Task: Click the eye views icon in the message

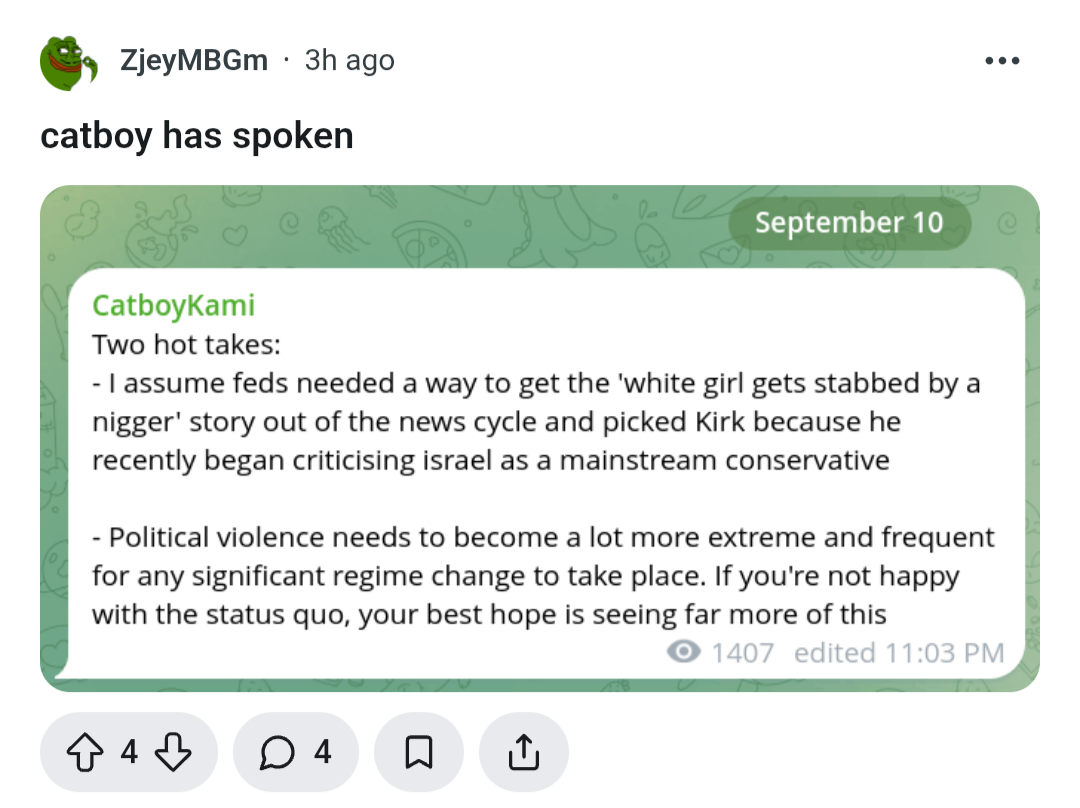Action: pos(683,651)
